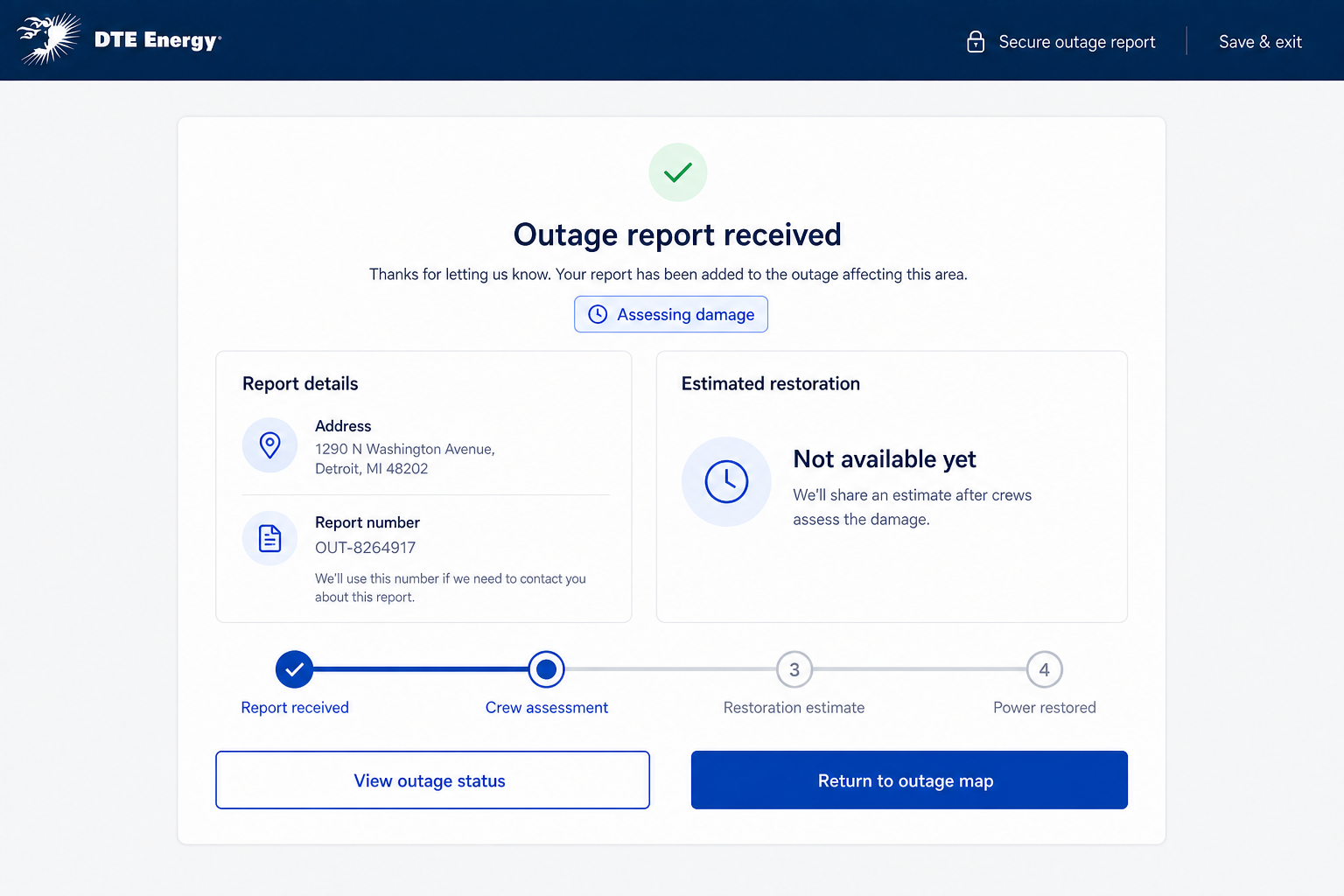Click the completed checkmark step circle

(295, 669)
